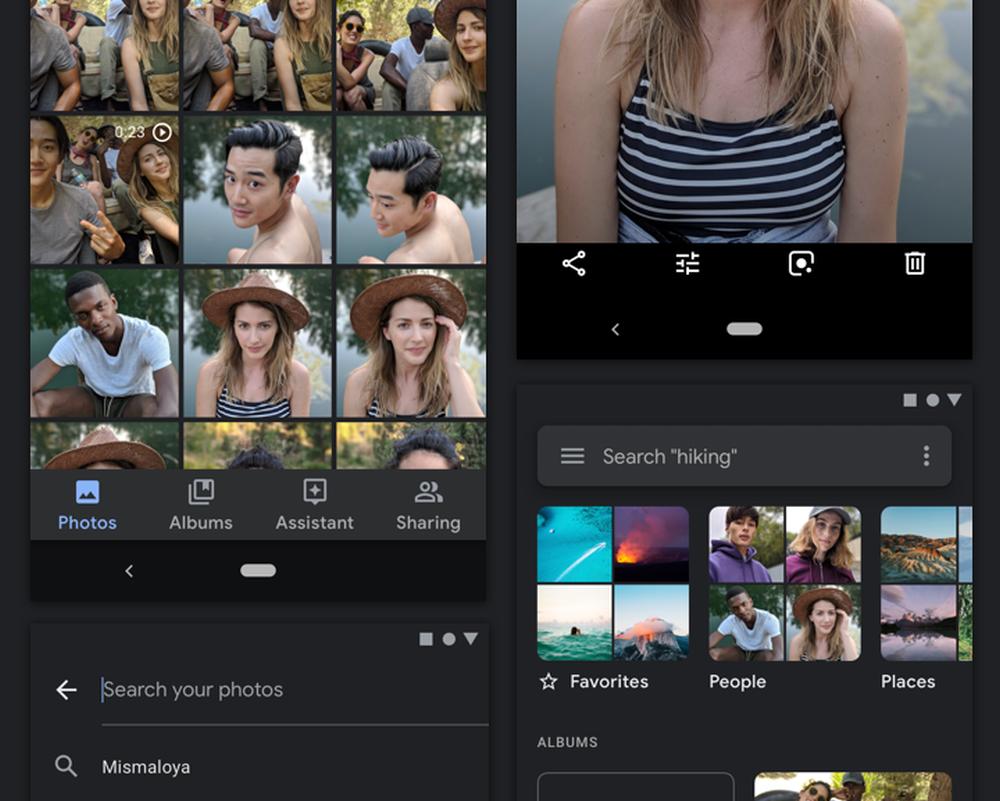Switch to the Albums tab

point(201,505)
